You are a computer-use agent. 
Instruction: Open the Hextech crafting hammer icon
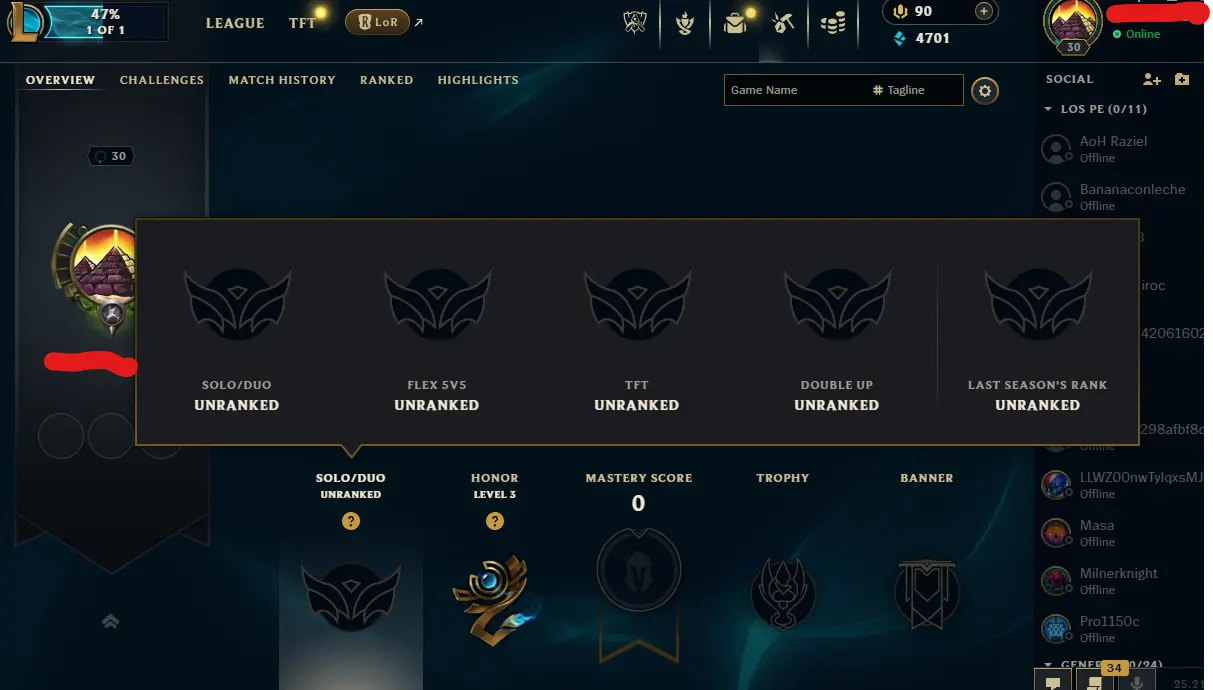tap(783, 23)
